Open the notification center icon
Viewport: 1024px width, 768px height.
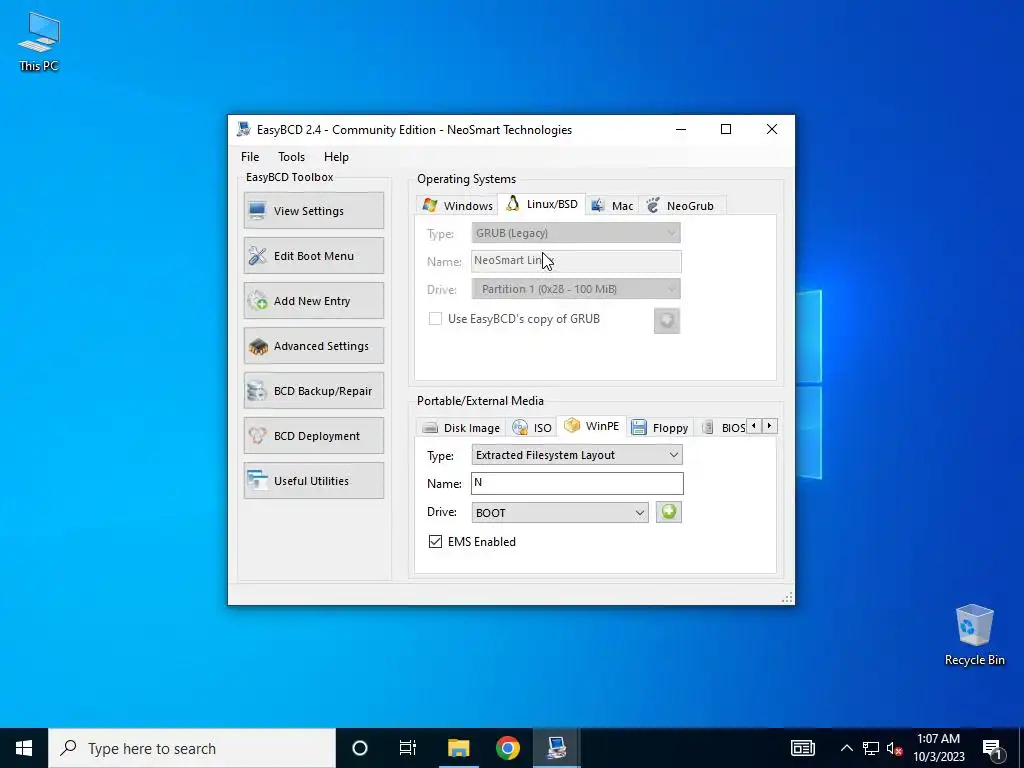pos(993,748)
